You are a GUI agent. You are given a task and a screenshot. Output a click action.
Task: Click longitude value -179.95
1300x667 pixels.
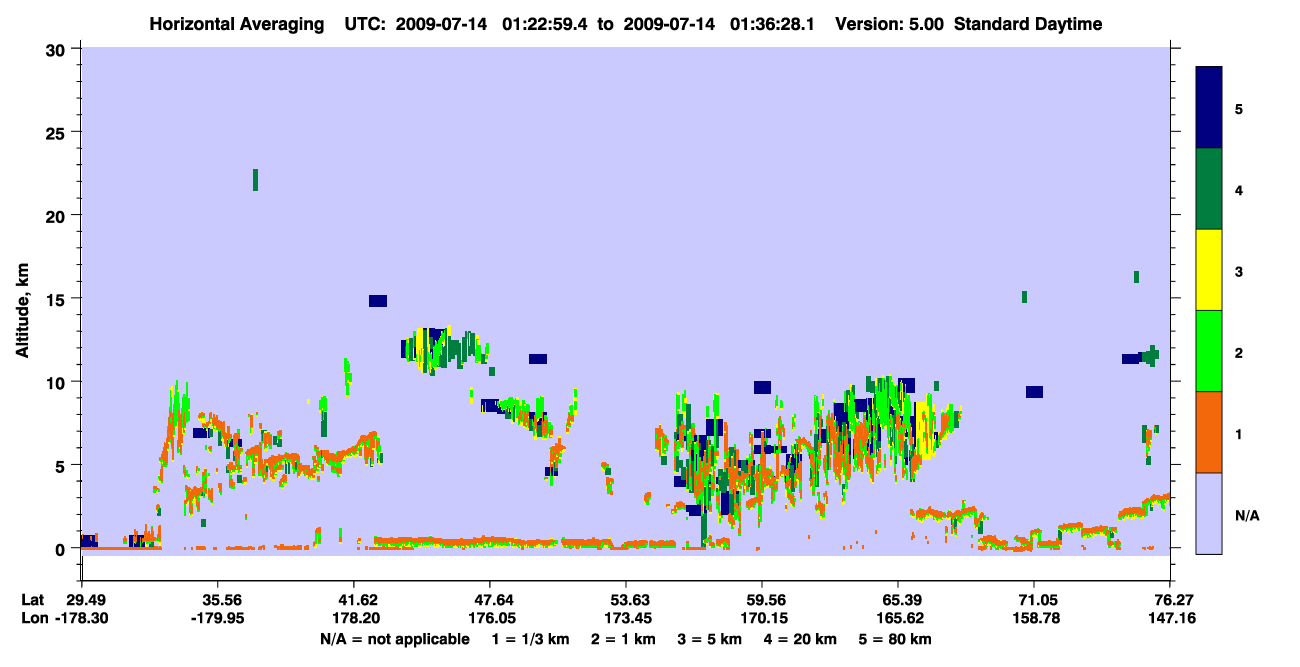coord(219,619)
